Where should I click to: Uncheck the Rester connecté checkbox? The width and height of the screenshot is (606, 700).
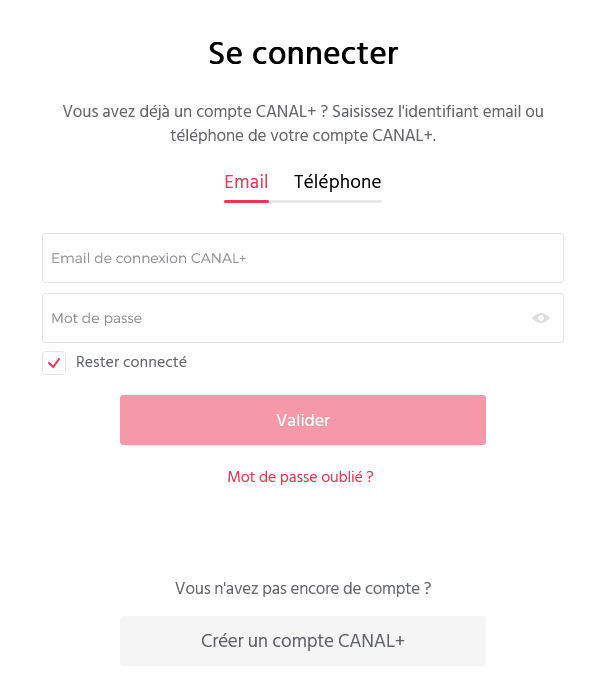point(54,363)
